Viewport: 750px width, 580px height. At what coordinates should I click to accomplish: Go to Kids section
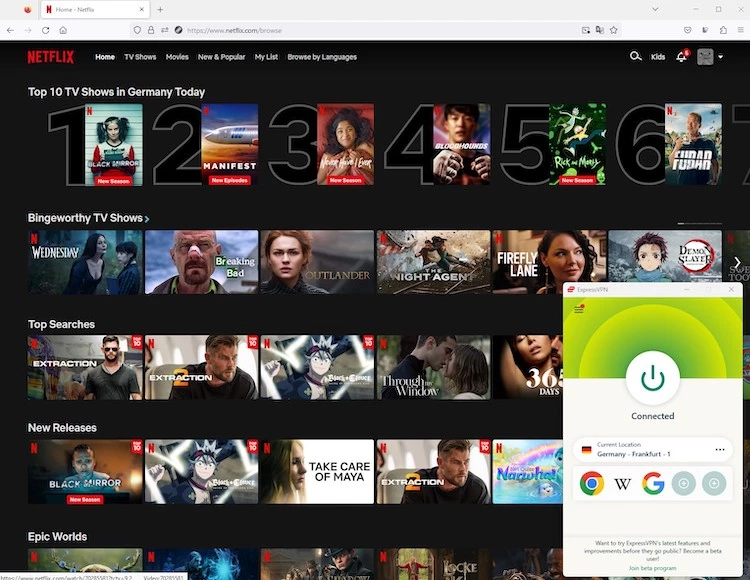[658, 57]
